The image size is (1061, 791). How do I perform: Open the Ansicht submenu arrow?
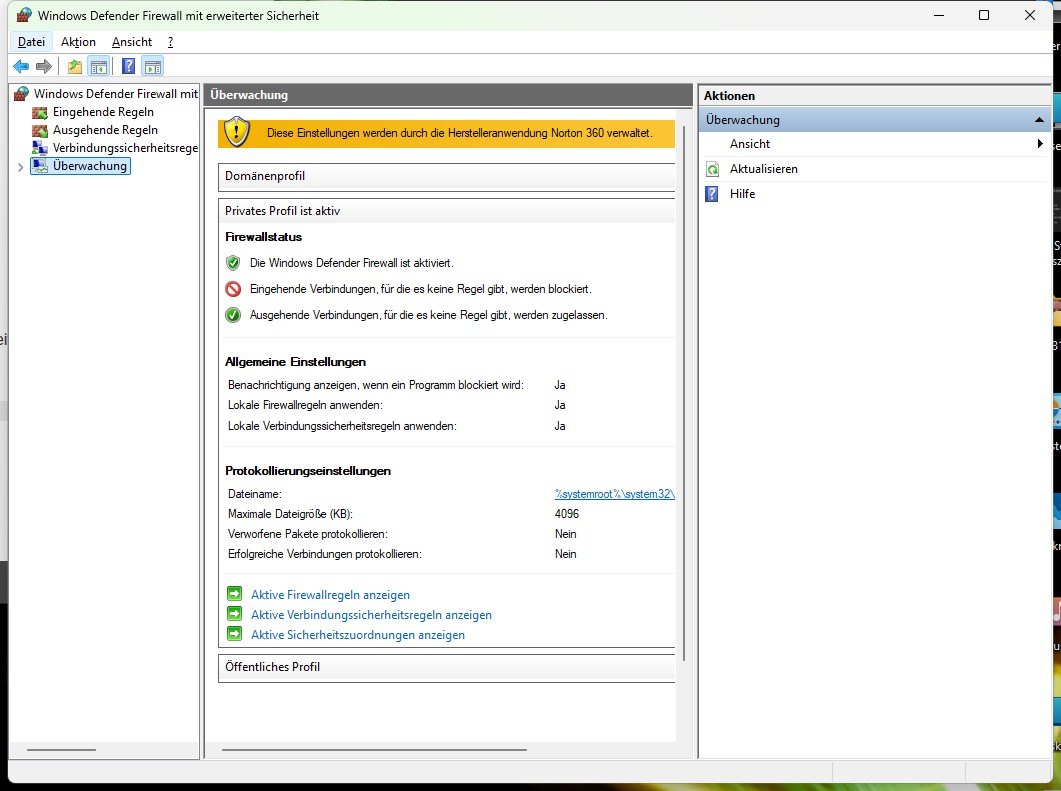pyautogui.click(x=1039, y=143)
